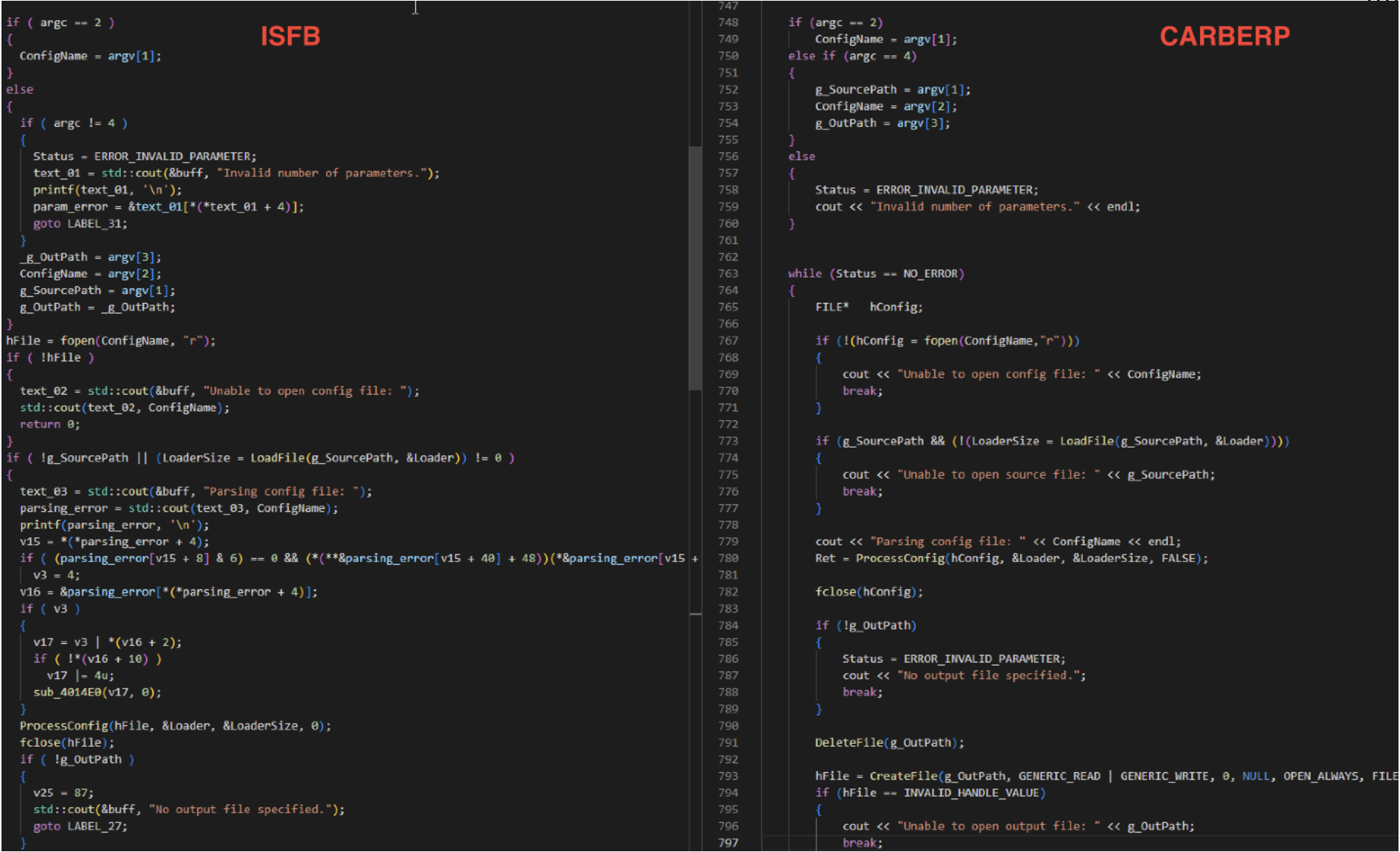Click 'if ( argc != 4 )' line

(x=74, y=123)
